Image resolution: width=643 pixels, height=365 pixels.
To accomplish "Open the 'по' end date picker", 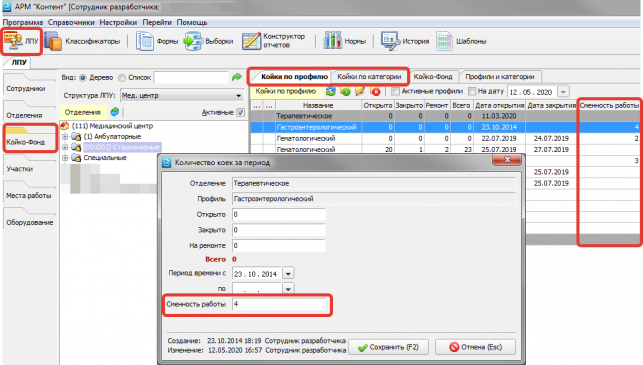I will coord(288,289).
